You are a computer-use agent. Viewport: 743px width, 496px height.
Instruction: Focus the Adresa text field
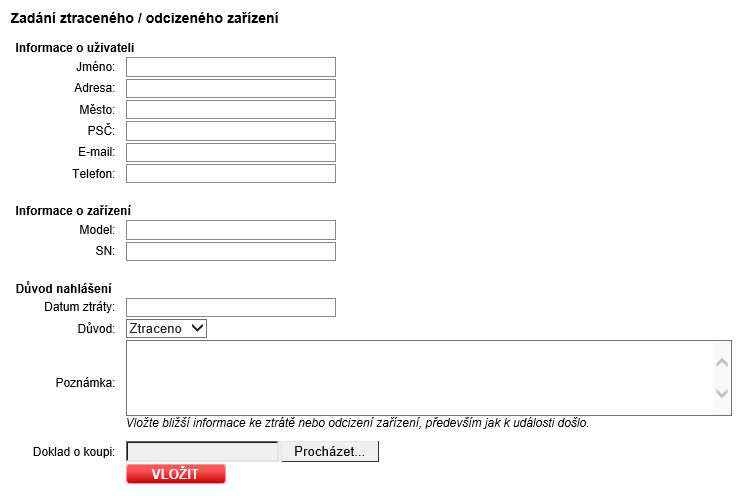click(x=231, y=88)
